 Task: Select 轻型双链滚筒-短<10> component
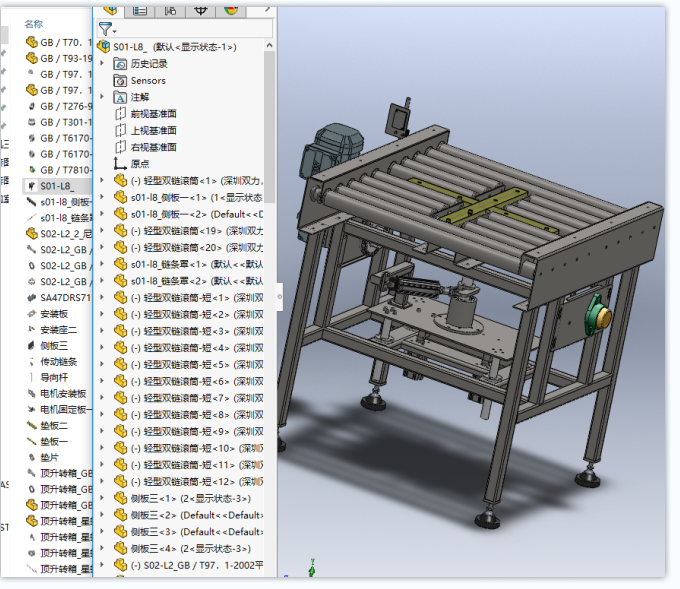188,448
